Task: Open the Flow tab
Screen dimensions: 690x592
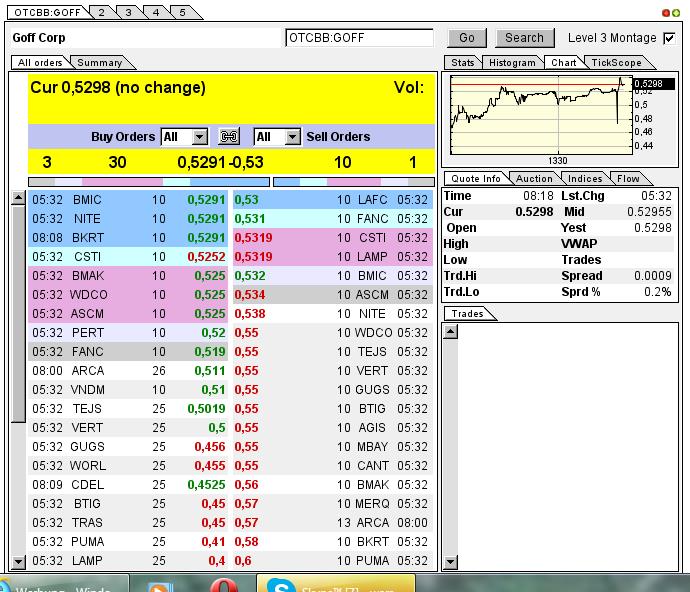Action: [x=628, y=178]
